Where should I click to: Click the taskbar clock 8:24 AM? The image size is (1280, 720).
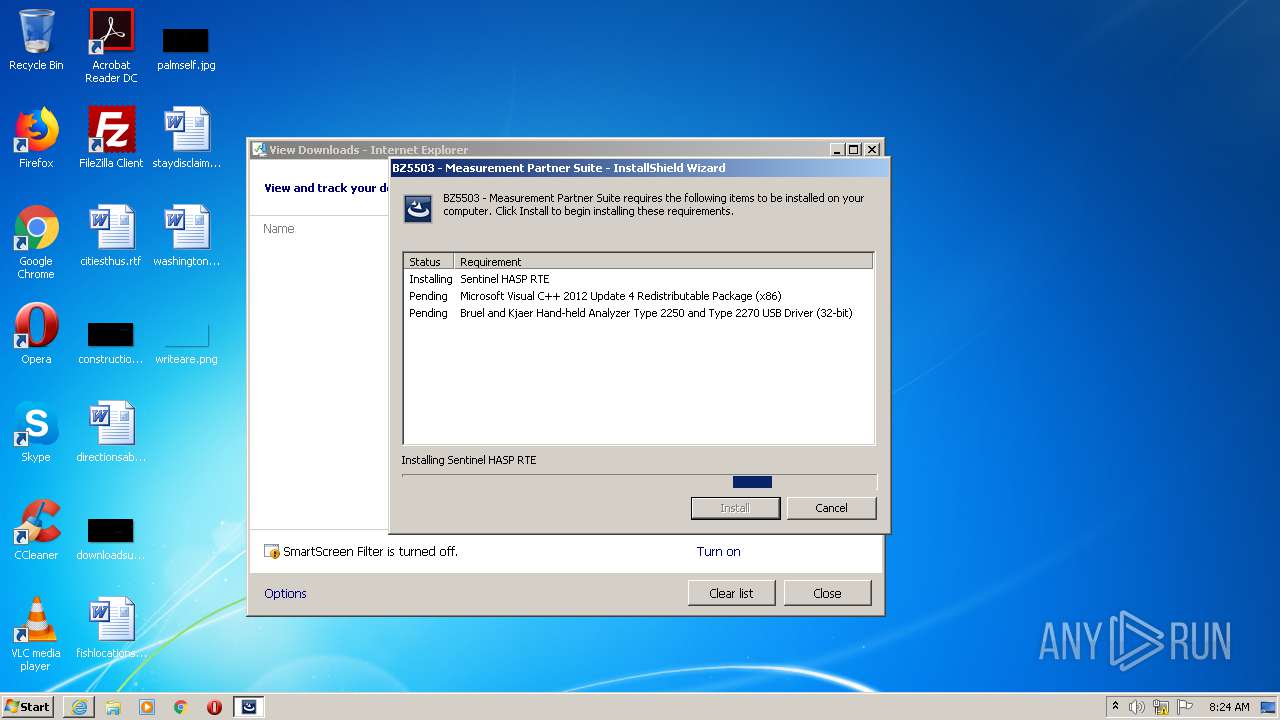click(x=1228, y=707)
